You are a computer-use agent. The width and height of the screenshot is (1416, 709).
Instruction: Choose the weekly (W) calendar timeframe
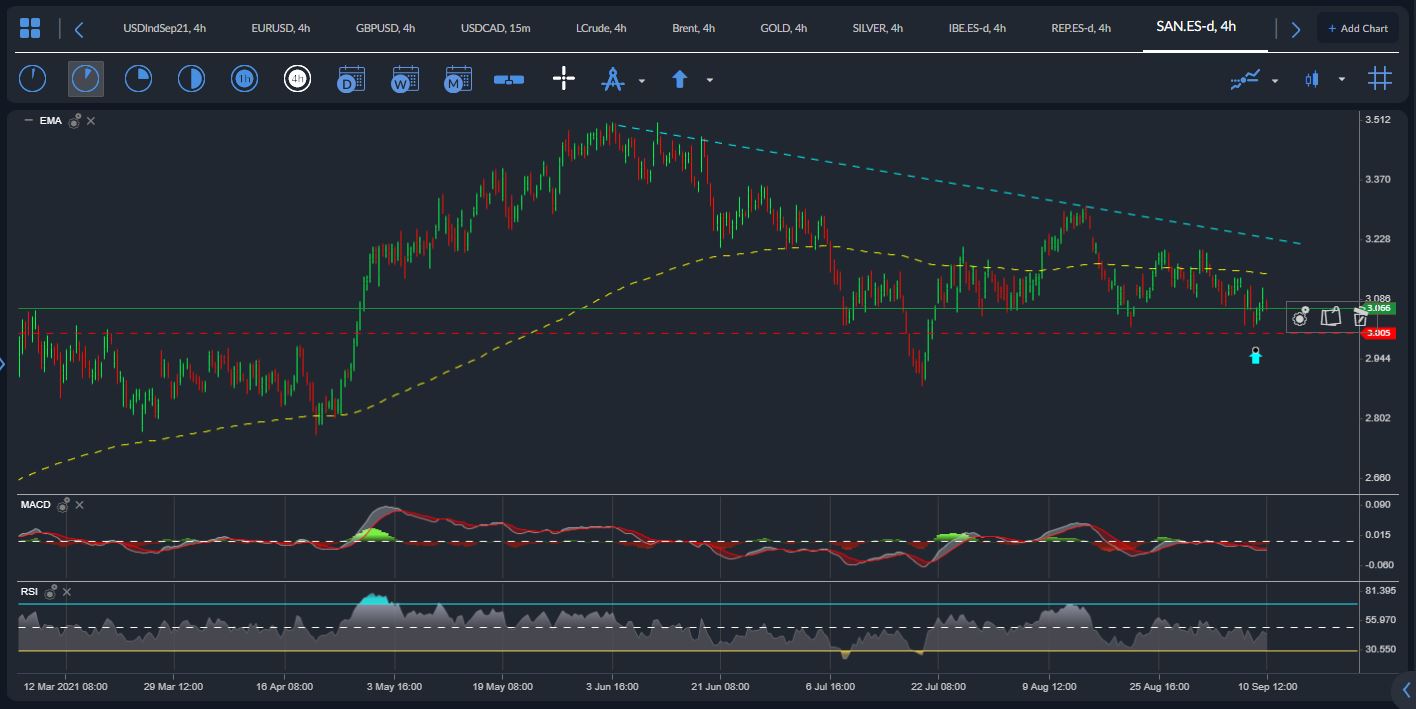[x=405, y=79]
